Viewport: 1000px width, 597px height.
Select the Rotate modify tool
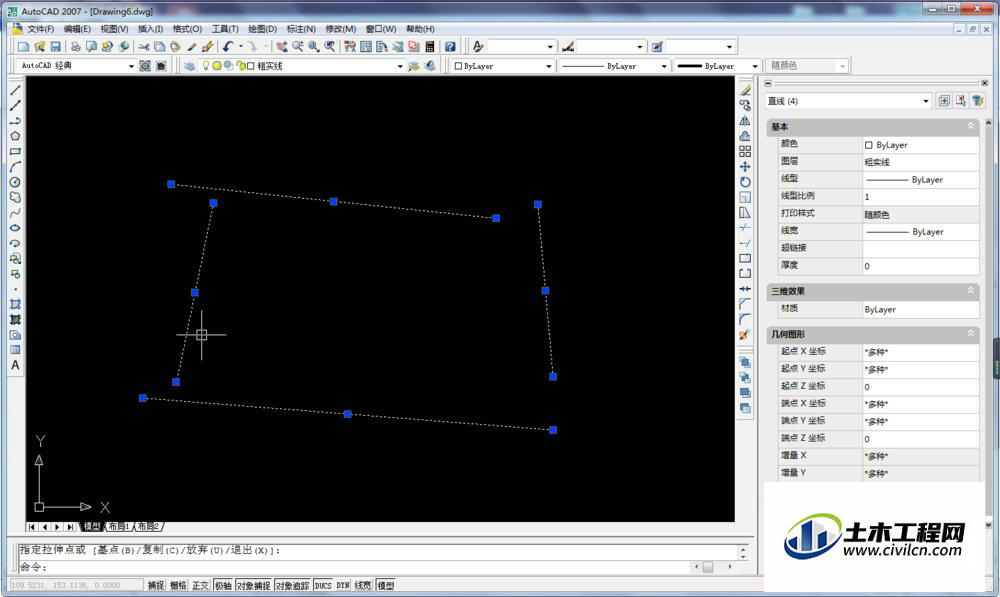(745, 182)
